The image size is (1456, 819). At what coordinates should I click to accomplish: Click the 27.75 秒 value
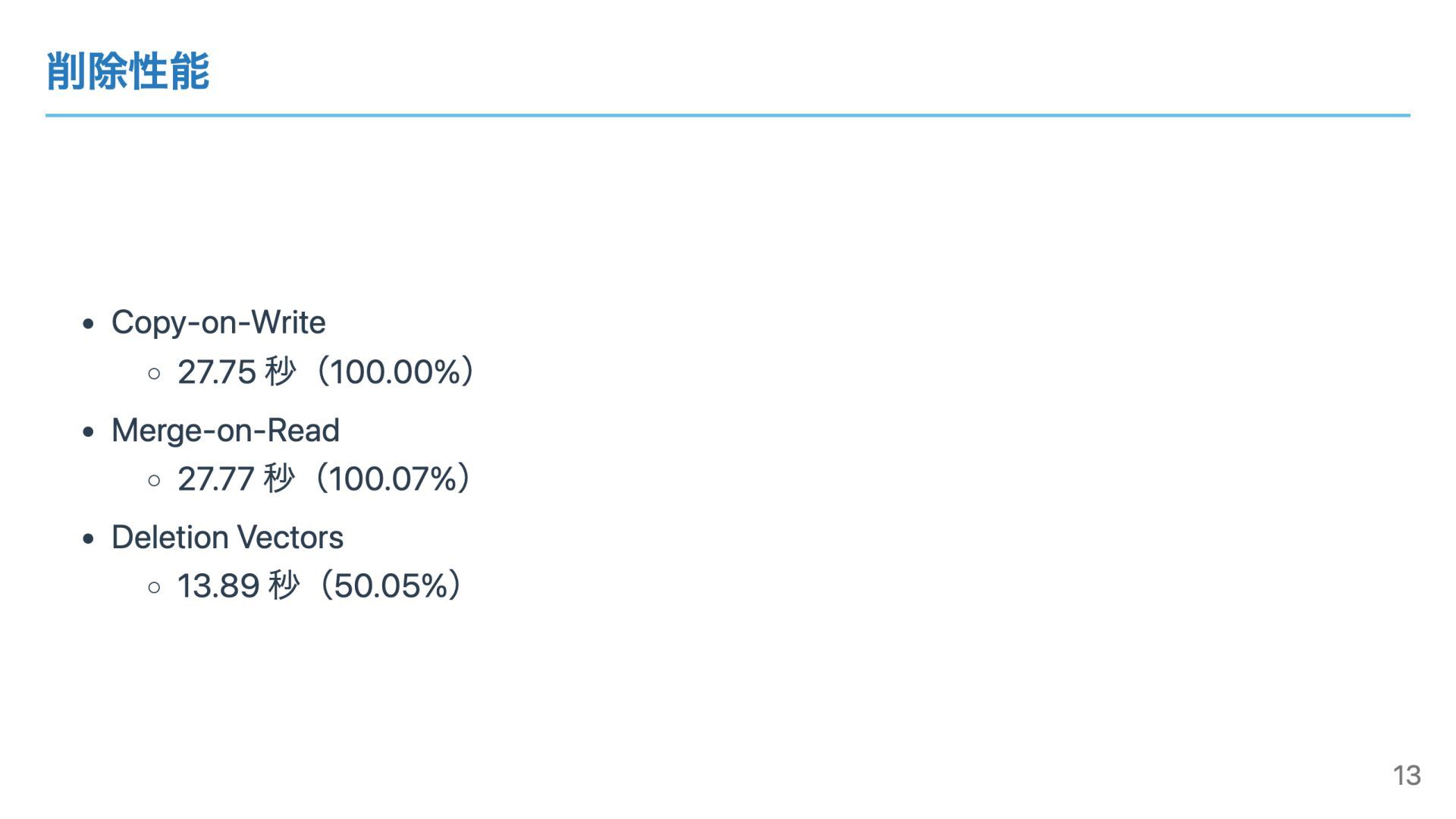[236, 372]
